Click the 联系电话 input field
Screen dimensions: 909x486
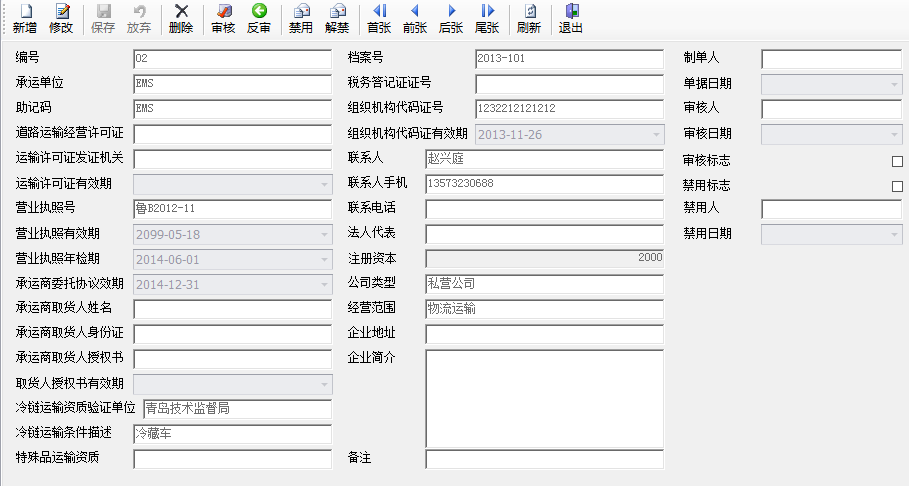[544, 209]
